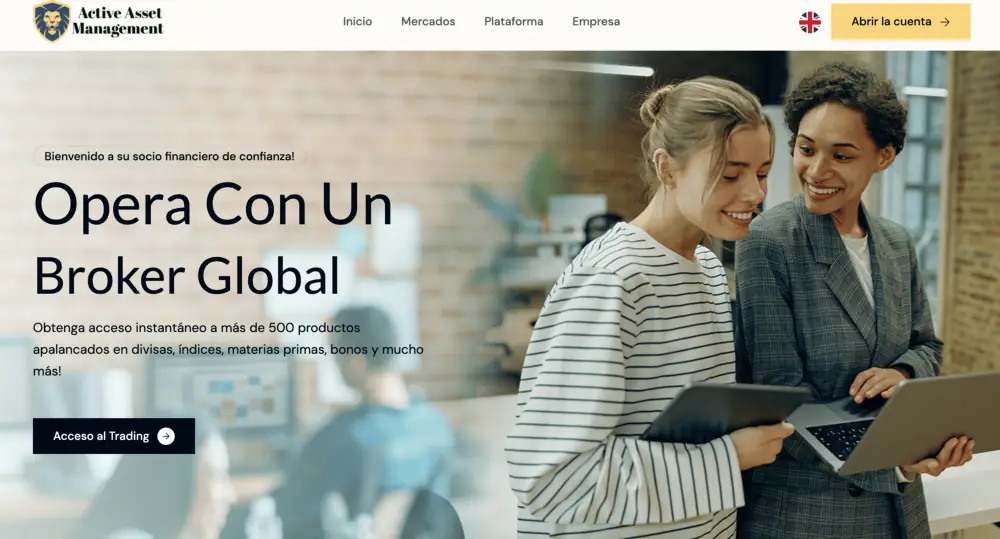Click the circled arrow icon in Acceso al Trading
Image resolution: width=1000 pixels, height=539 pixels.
(x=166, y=436)
